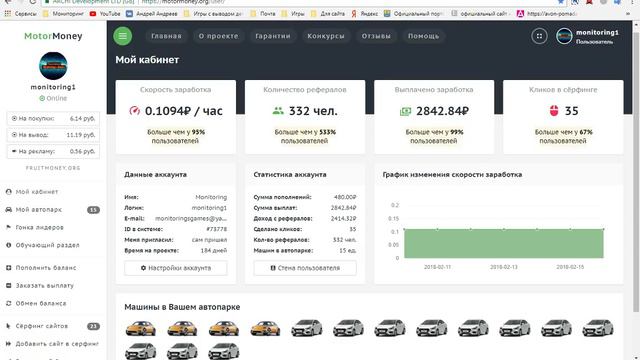640x360 pixels.
Task: Open the Гарантии page
Action: (273, 36)
